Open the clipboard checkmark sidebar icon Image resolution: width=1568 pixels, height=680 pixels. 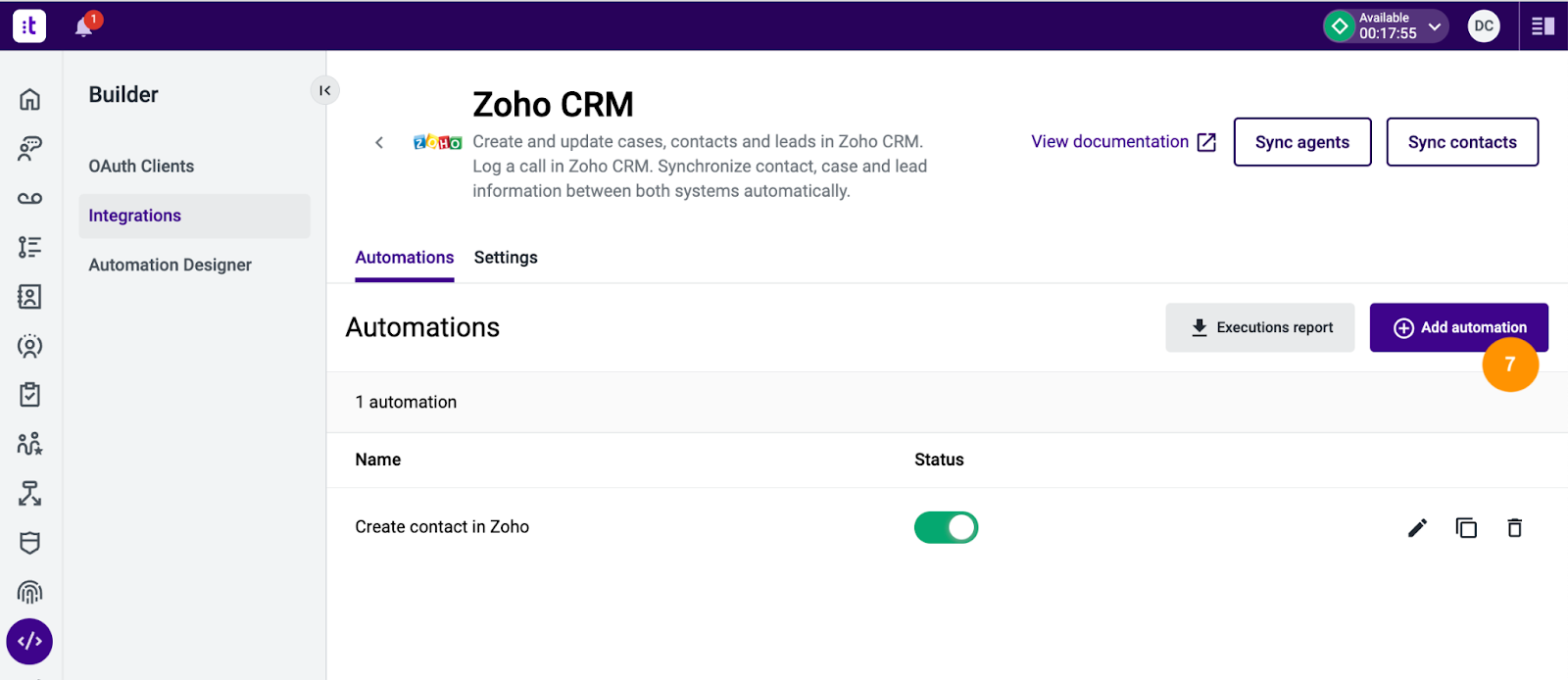coord(30,395)
